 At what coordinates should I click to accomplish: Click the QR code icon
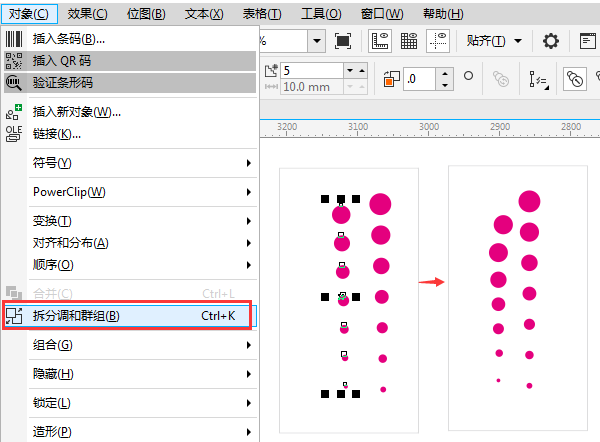click(14, 61)
